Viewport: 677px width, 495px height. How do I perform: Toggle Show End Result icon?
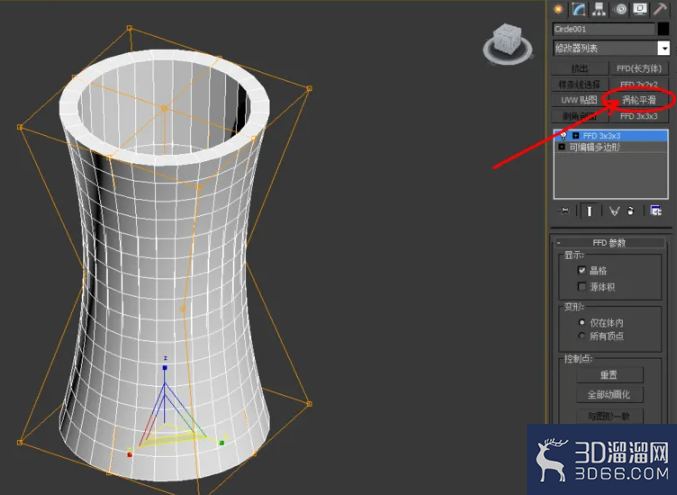click(589, 211)
